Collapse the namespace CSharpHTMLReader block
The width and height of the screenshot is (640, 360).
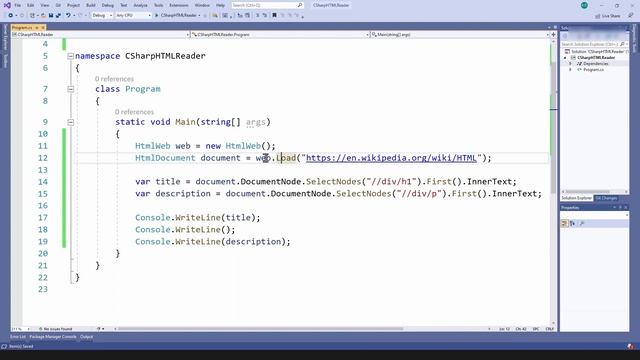(x=70, y=56)
